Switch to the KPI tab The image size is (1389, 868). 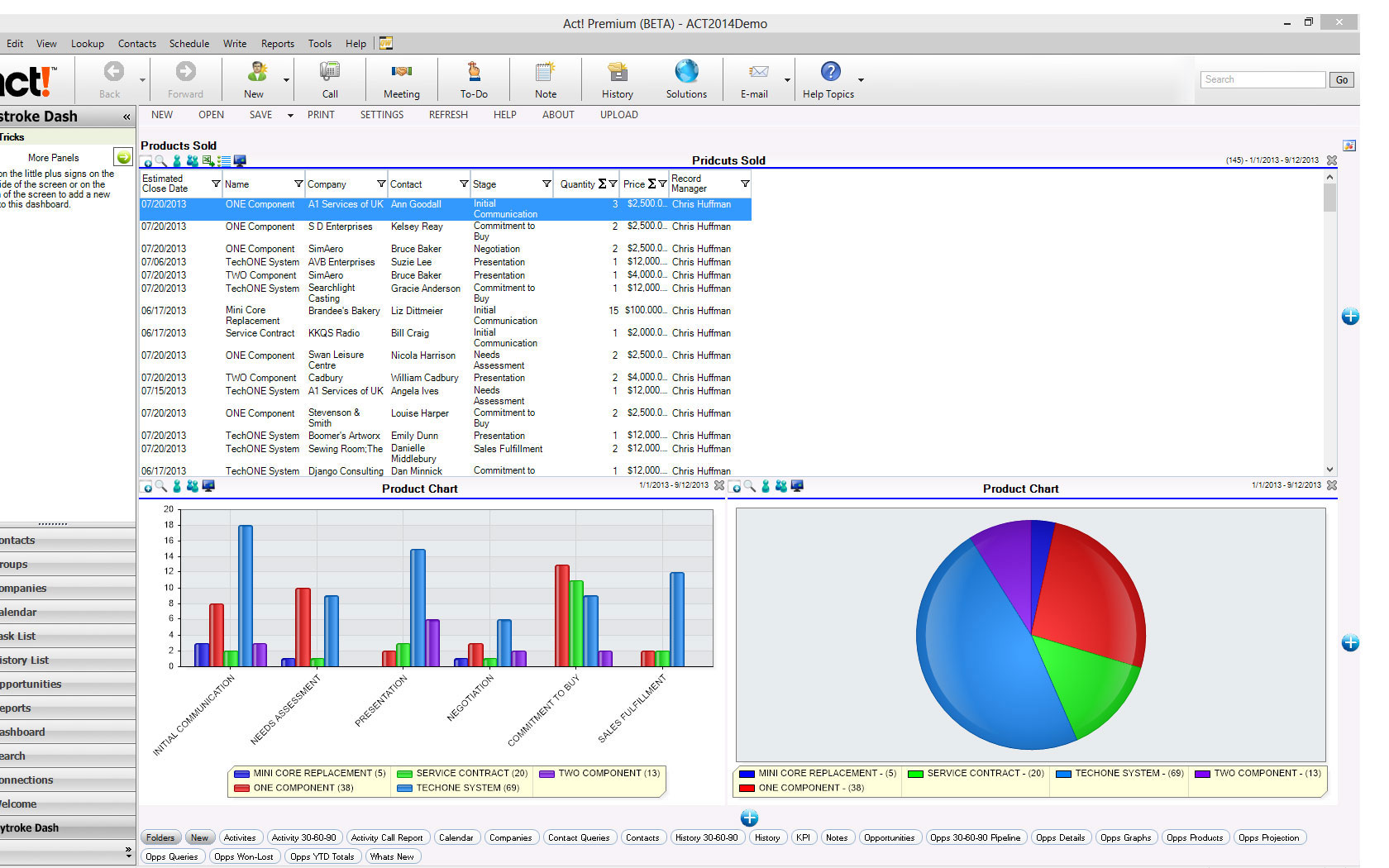click(803, 837)
